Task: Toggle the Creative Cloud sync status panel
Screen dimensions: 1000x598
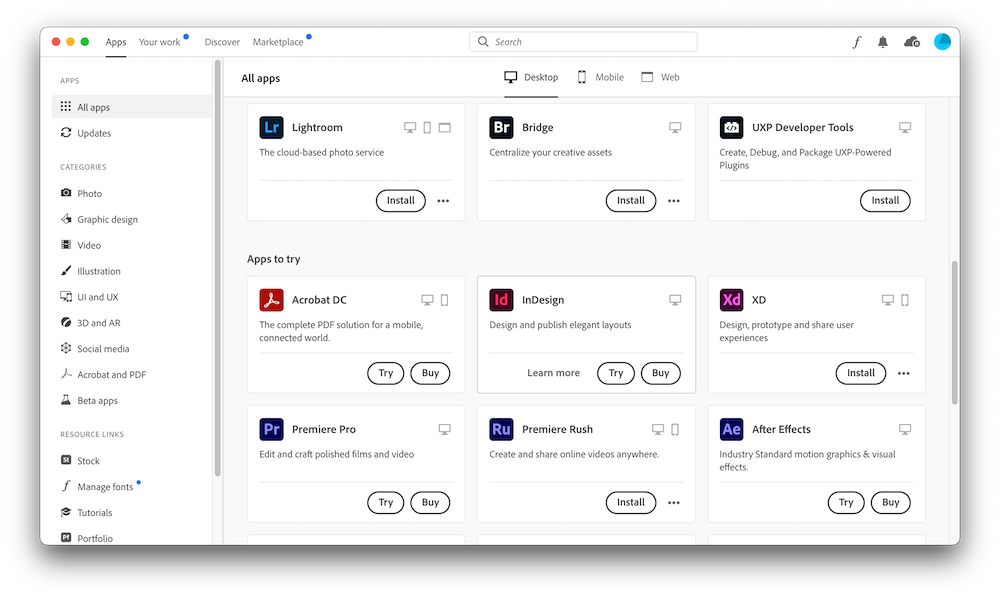Action: (911, 41)
